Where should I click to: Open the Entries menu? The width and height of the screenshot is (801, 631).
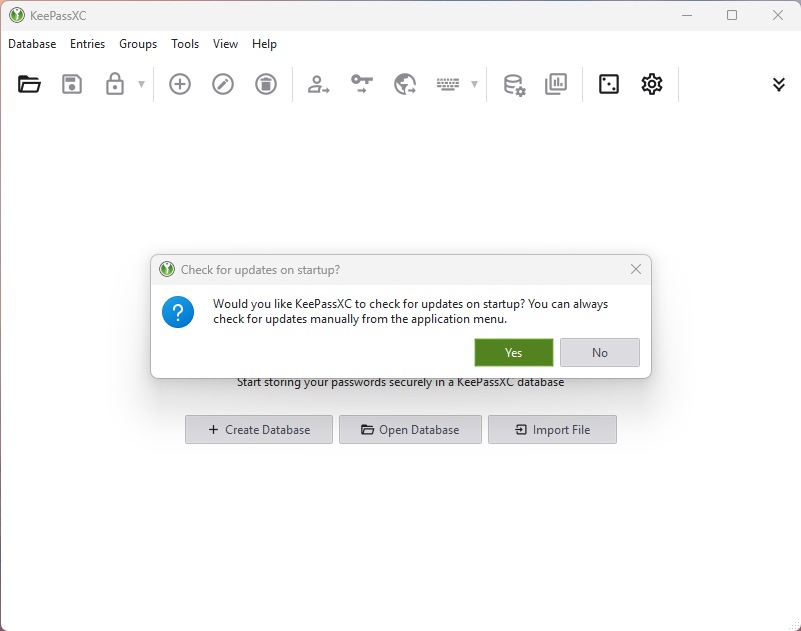[87, 44]
